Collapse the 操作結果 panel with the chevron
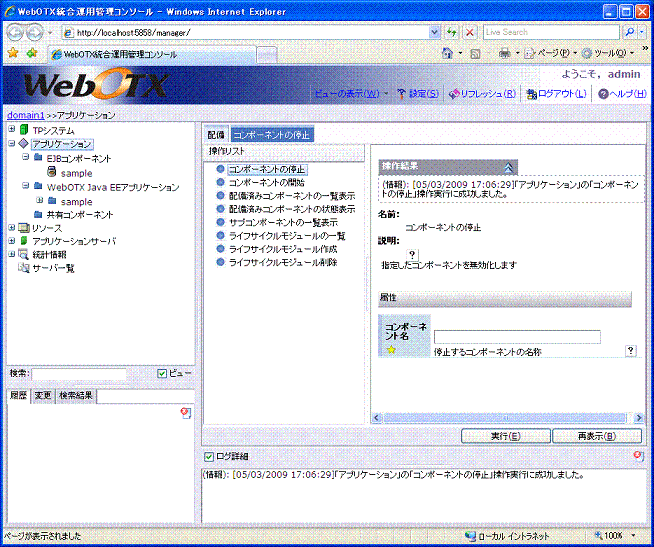Image resolution: width=654 pixels, height=547 pixels. (509, 168)
